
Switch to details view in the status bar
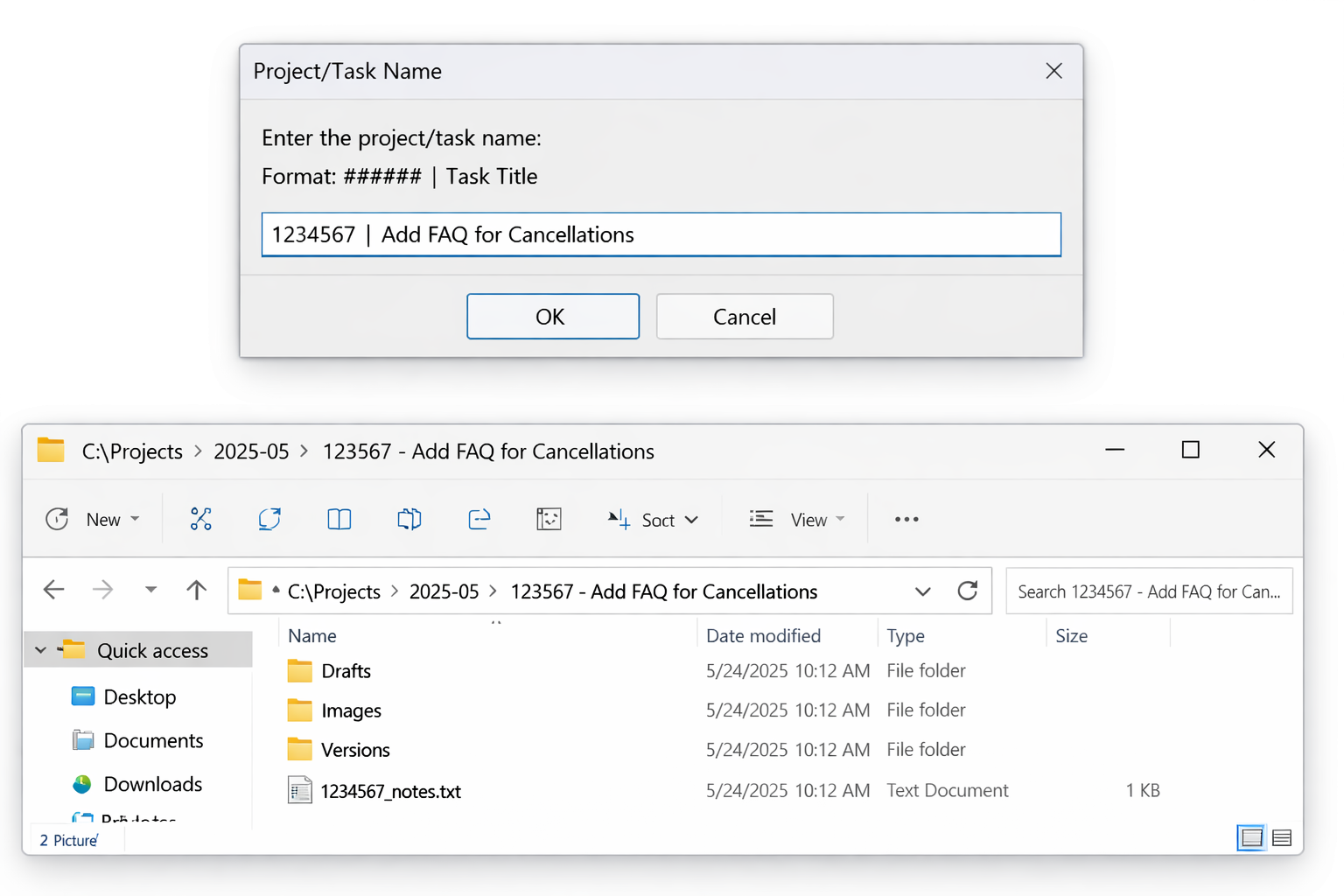click(1281, 837)
